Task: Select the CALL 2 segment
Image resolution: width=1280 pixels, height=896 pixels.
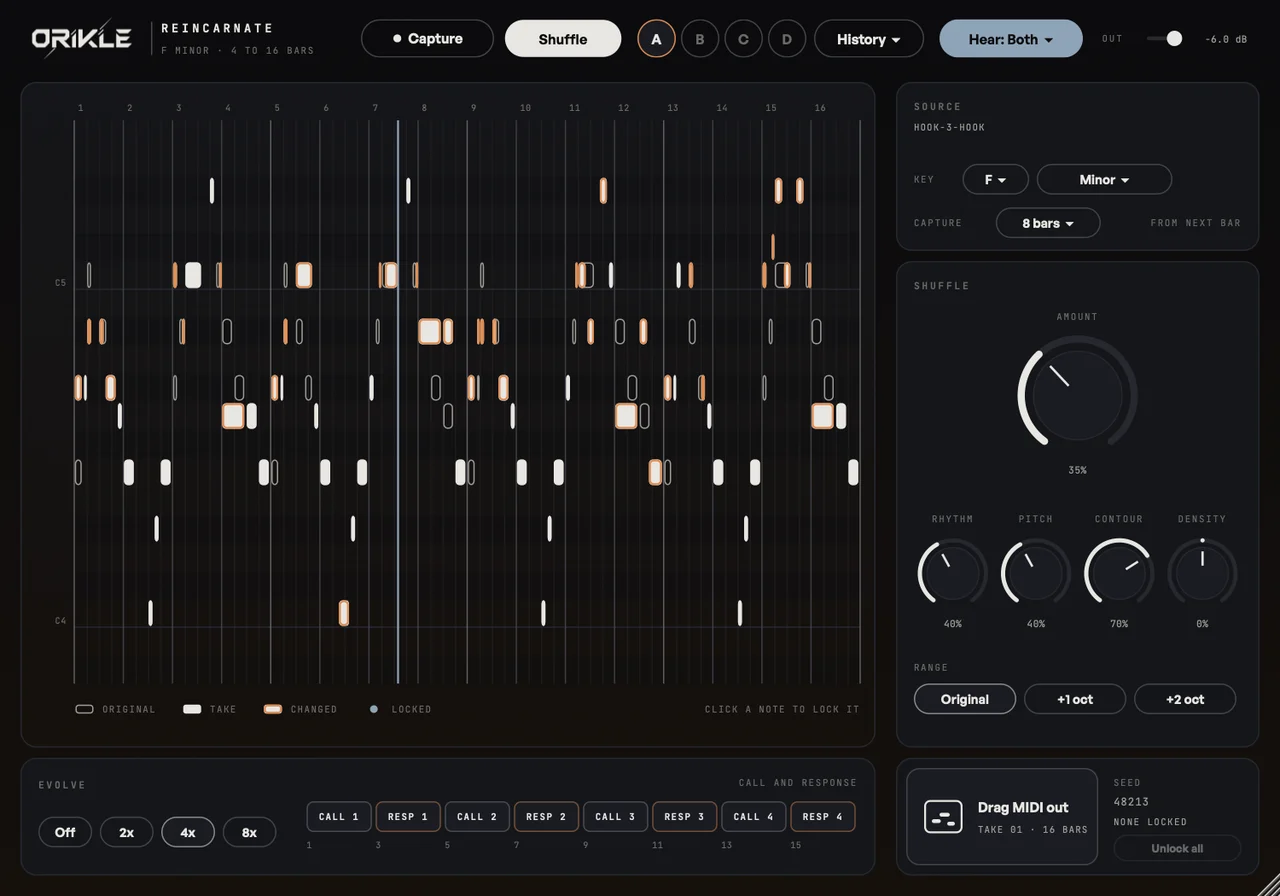Action: coord(477,817)
